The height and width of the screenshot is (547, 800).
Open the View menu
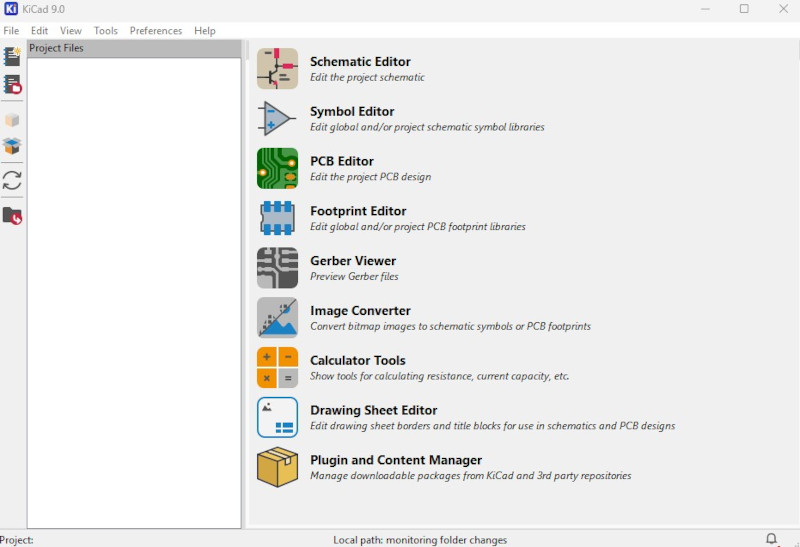pyautogui.click(x=70, y=31)
